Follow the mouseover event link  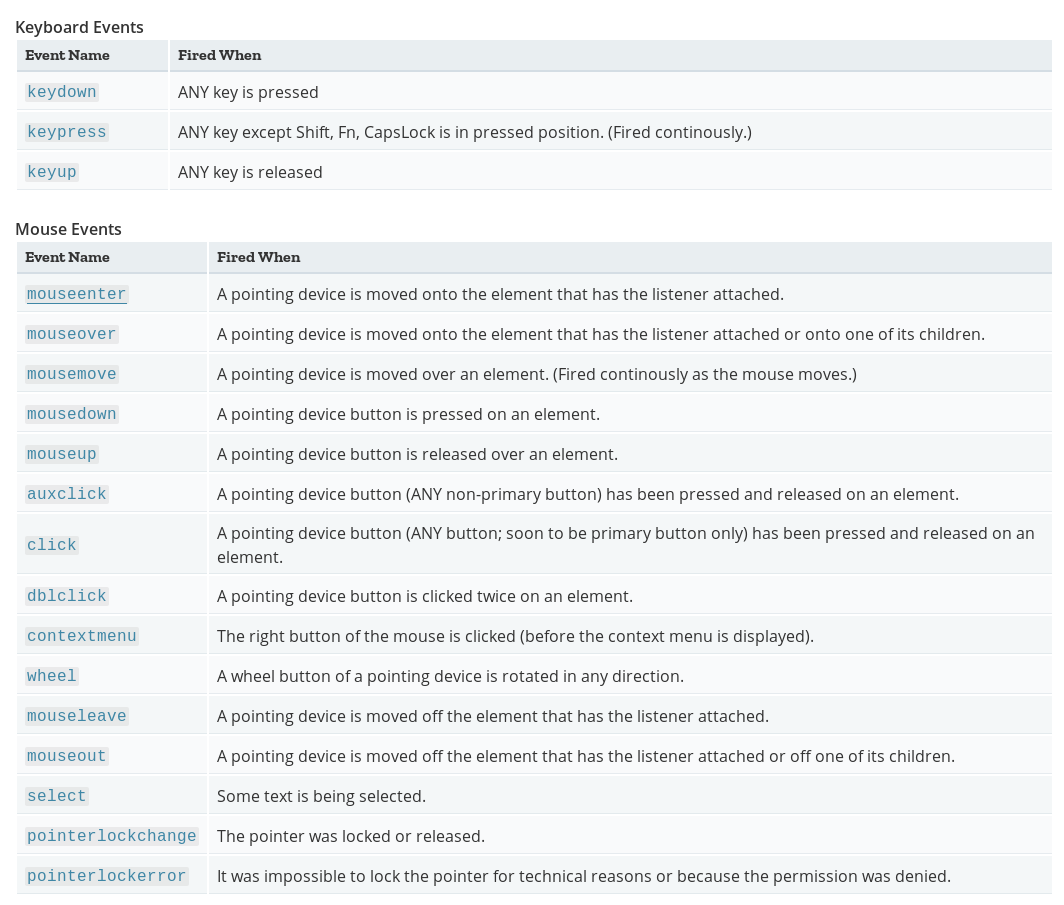(x=71, y=334)
